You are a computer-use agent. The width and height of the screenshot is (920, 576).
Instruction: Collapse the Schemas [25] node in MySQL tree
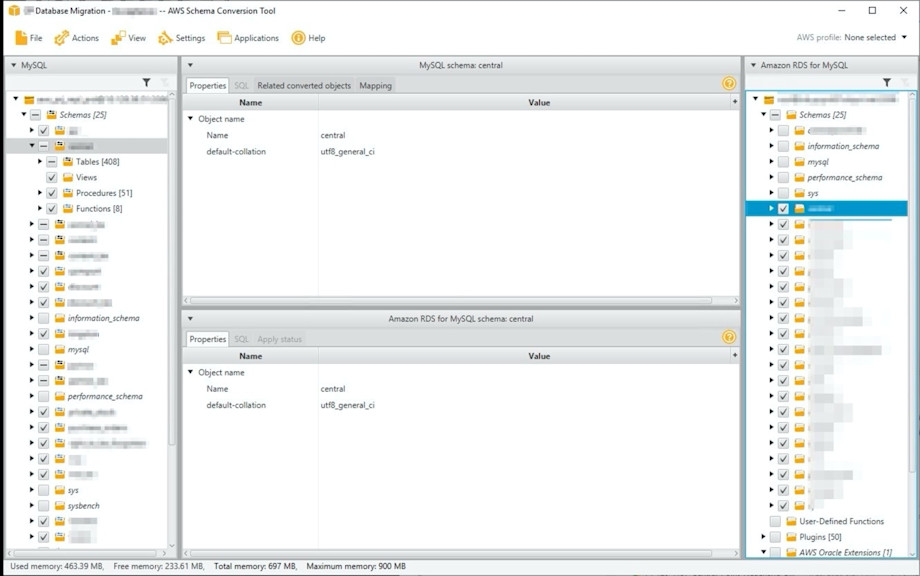pyautogui.click(x=24, y=114)
